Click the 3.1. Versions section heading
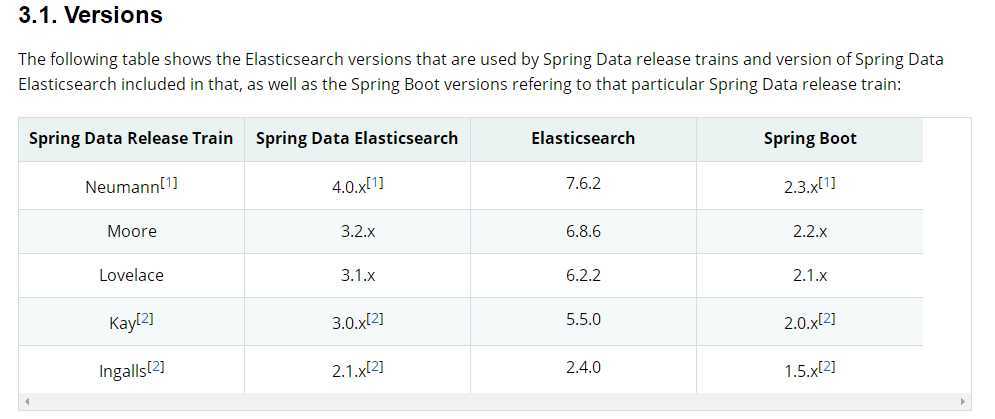Screen dimensions: 995x419 (91, 15)
